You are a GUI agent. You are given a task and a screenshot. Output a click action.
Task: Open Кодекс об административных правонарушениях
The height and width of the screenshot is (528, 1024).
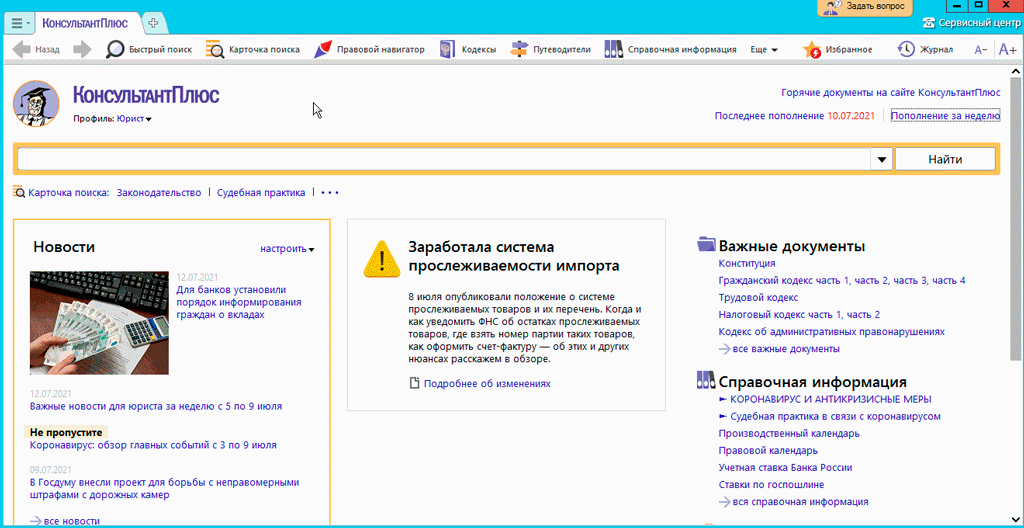click(x=831, y=331)
